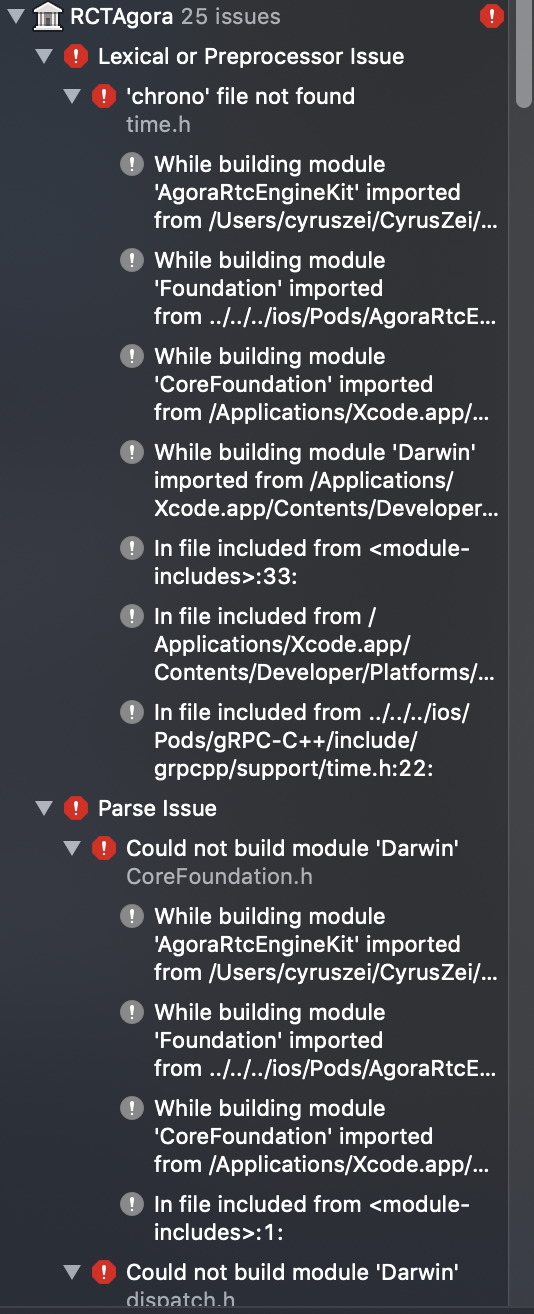Click the gray icon for the first 'Darwin' imported note
The width and height of the screenshot is (534, 1314).
(131, 452)
